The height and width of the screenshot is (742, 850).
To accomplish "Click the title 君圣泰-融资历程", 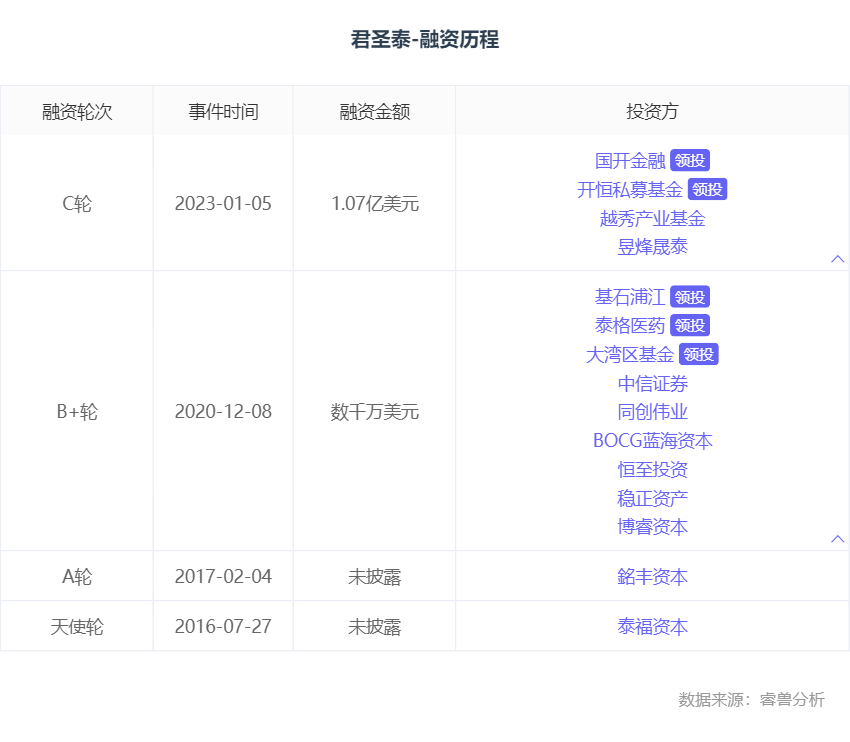I will coord(425,40).
